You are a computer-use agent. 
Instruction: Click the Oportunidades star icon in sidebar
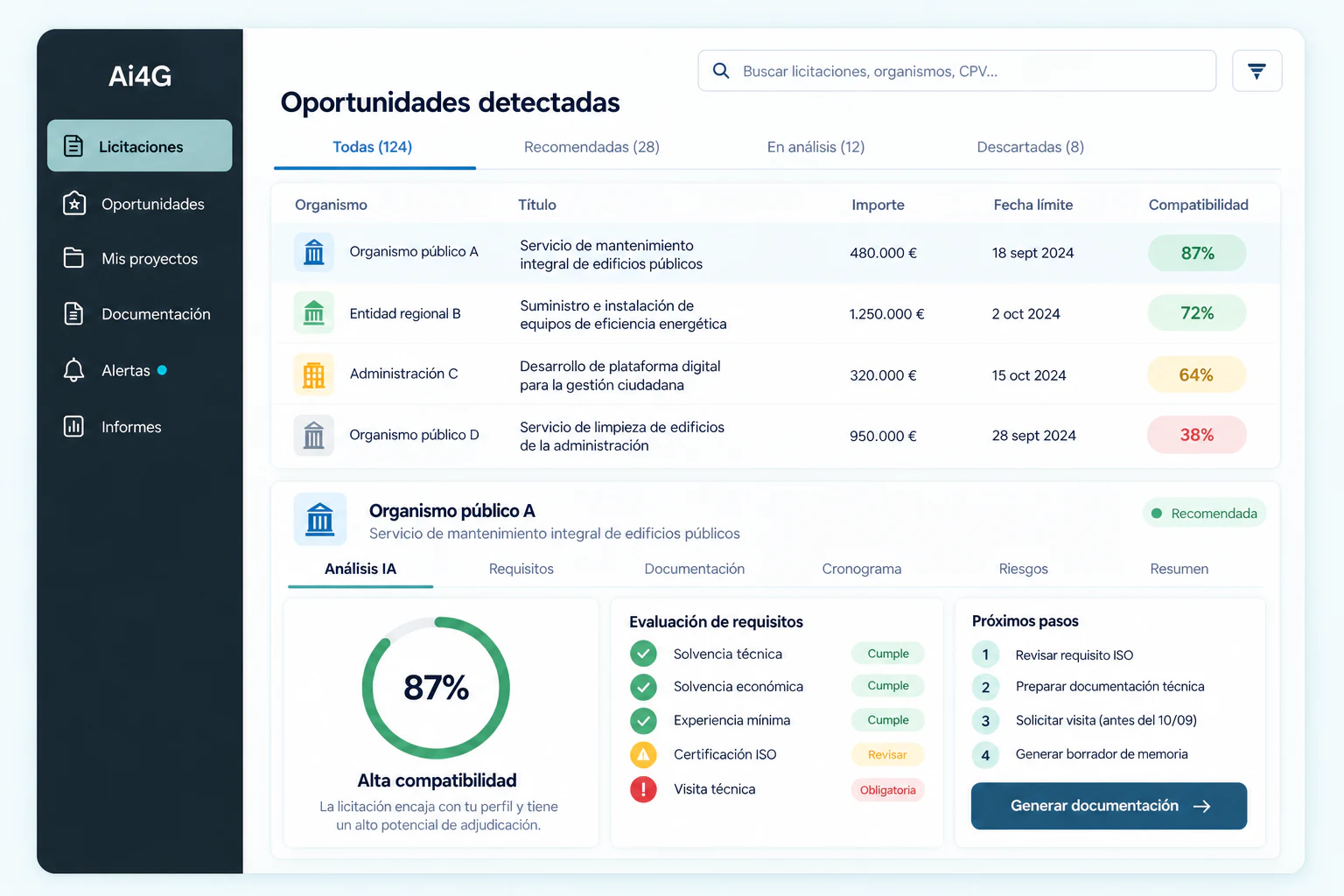pyautogui.click(x=74, y=204)
